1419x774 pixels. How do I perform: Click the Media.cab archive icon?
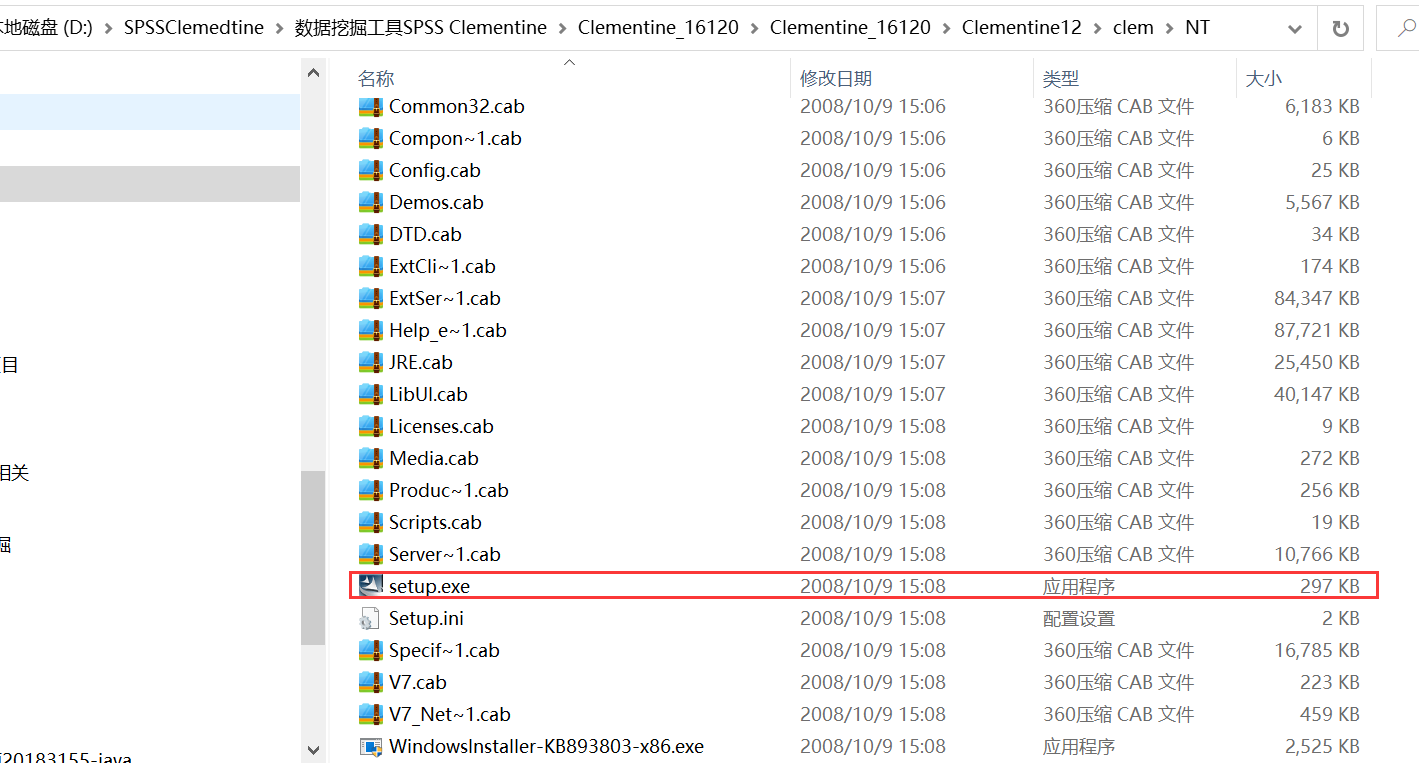371,458
